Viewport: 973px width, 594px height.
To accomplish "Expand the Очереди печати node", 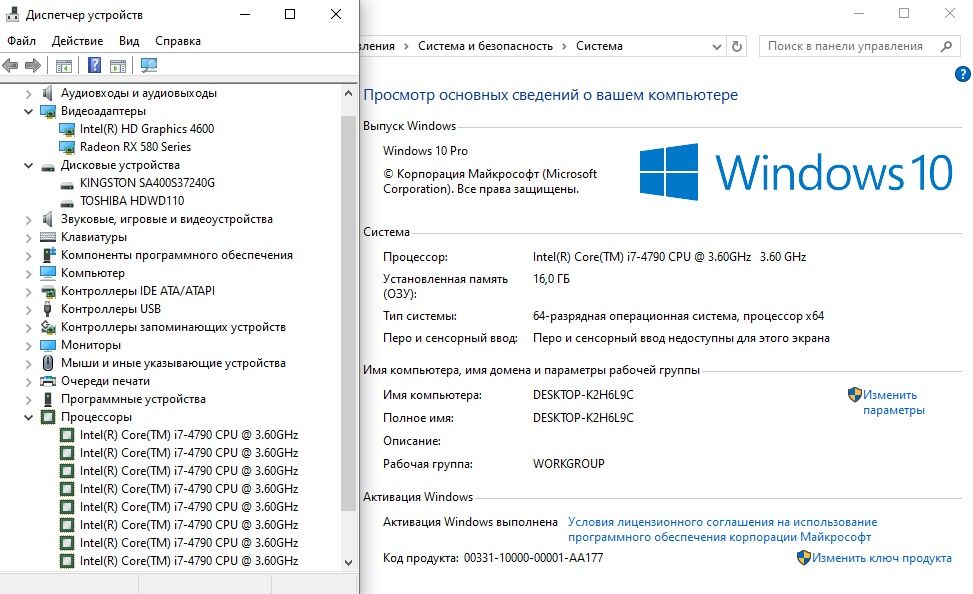I will [x=29, y=382].
